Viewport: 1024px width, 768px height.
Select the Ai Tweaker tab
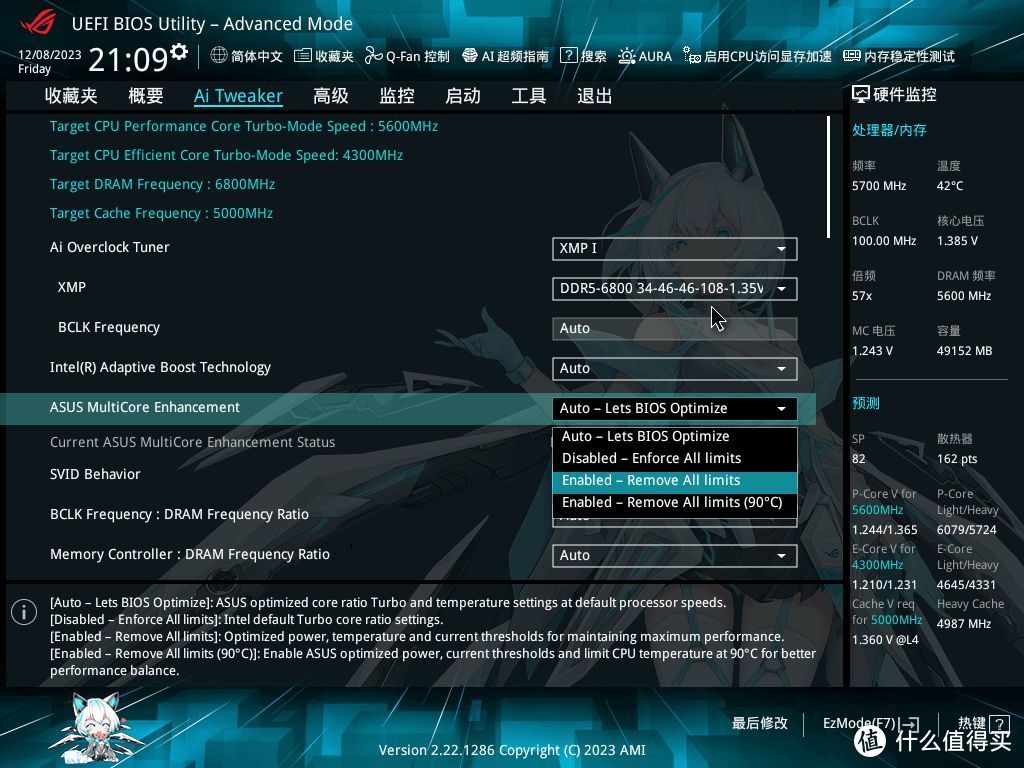coord(238,96)
